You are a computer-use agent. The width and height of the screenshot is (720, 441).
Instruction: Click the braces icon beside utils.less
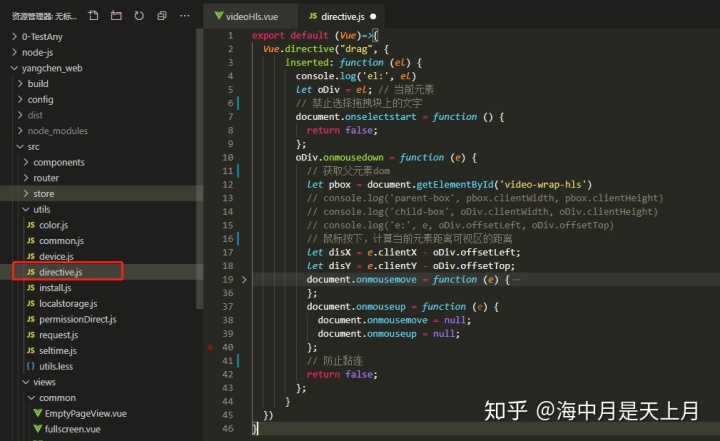(31, 366)
